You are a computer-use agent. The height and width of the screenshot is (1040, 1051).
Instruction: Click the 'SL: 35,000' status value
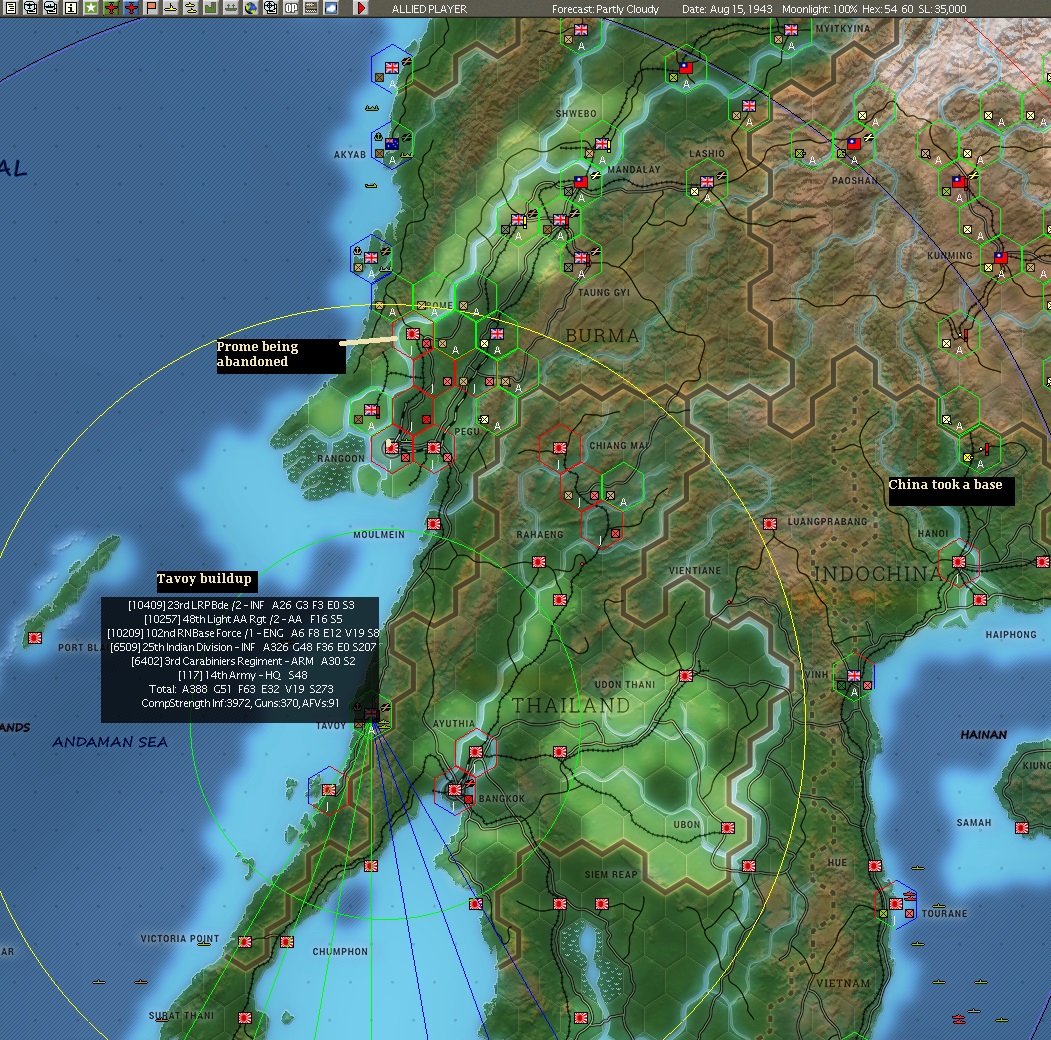tap(943, 9)
